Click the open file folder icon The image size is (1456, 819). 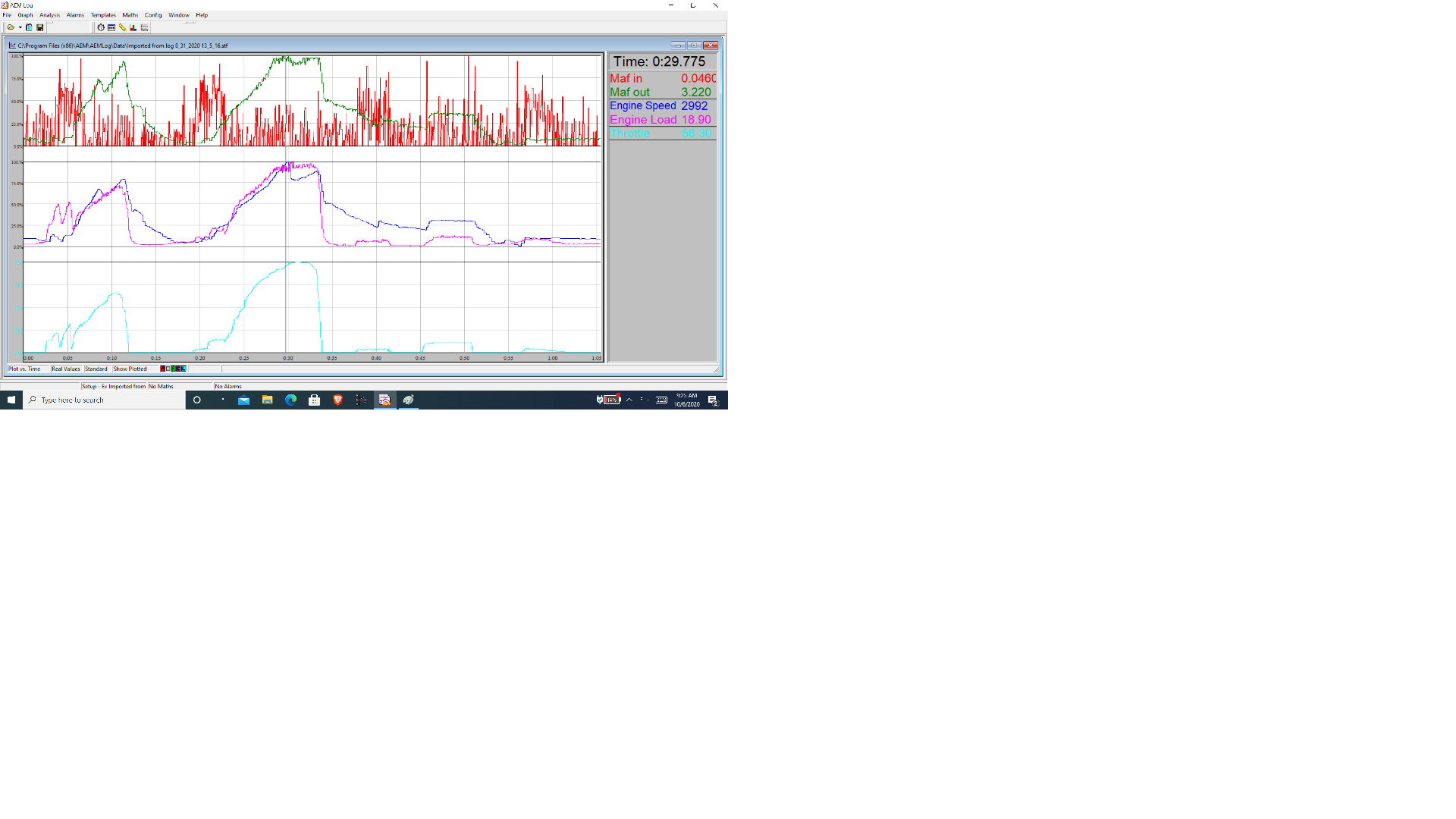(x=11, y=27)
